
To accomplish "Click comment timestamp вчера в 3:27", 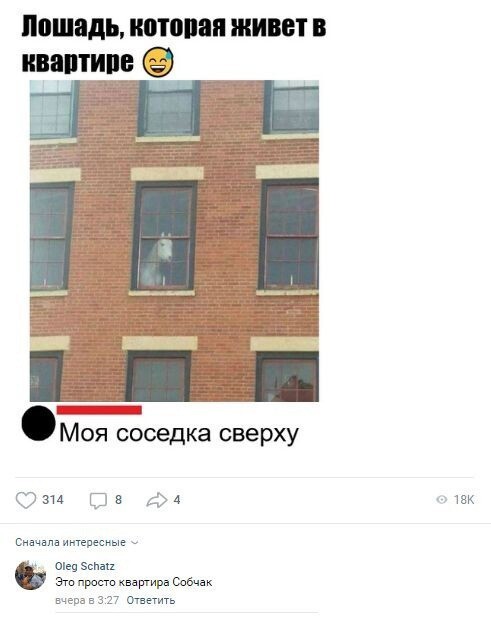I will click(x=87, y=600).
